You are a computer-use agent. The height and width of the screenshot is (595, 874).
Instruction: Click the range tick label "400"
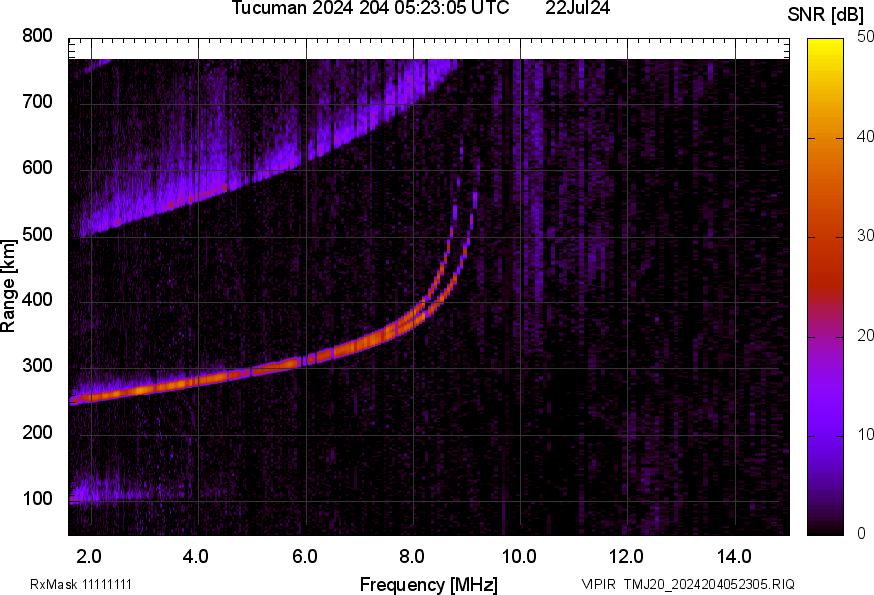(37, 299)
